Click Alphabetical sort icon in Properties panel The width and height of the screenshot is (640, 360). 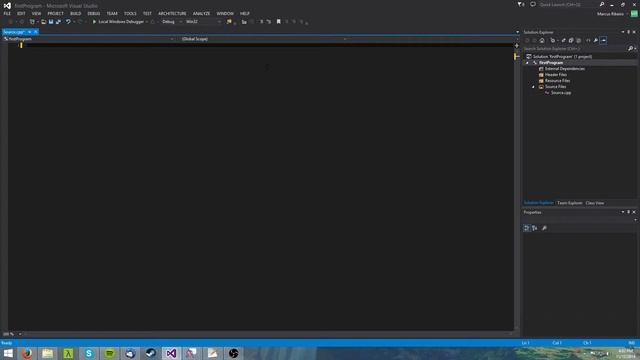(x=535, y=228)
